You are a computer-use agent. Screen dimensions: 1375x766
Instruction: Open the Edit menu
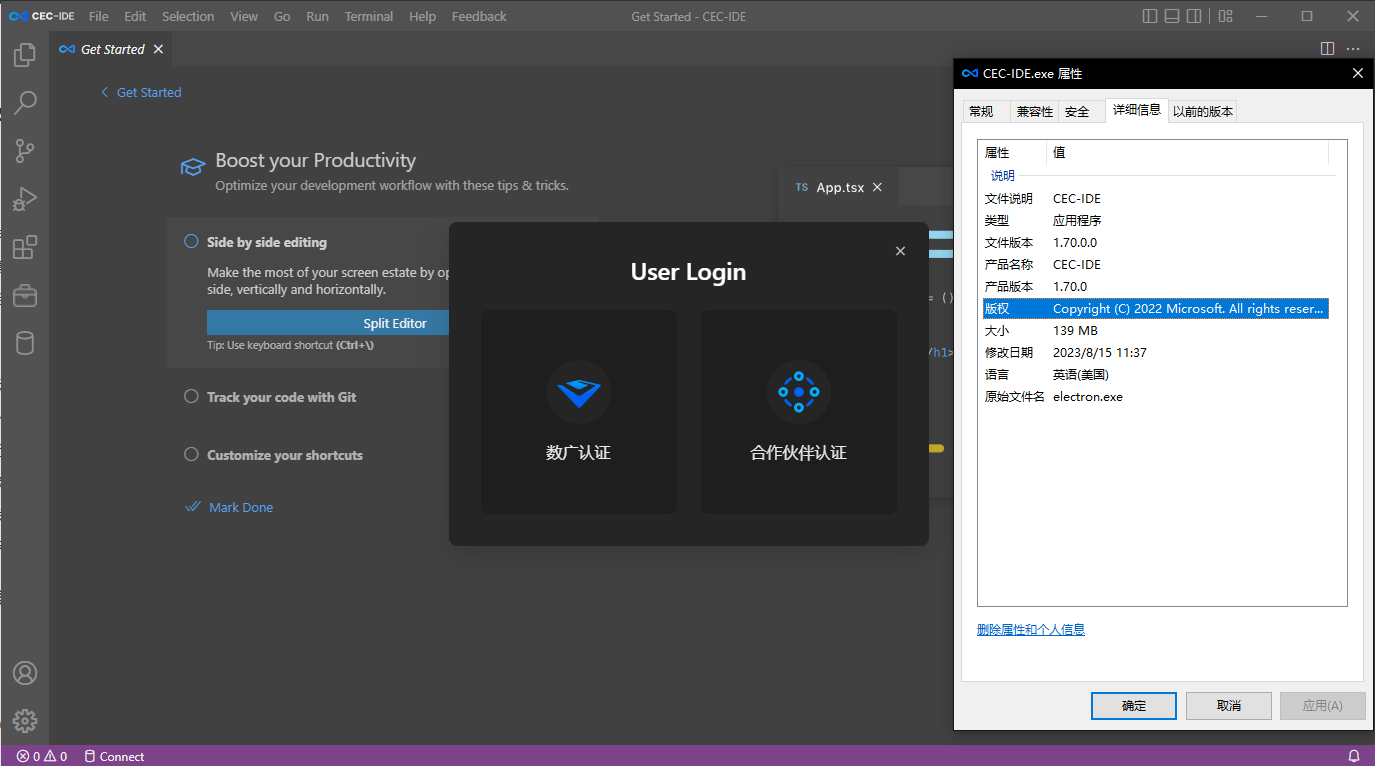tap(135, 16)
